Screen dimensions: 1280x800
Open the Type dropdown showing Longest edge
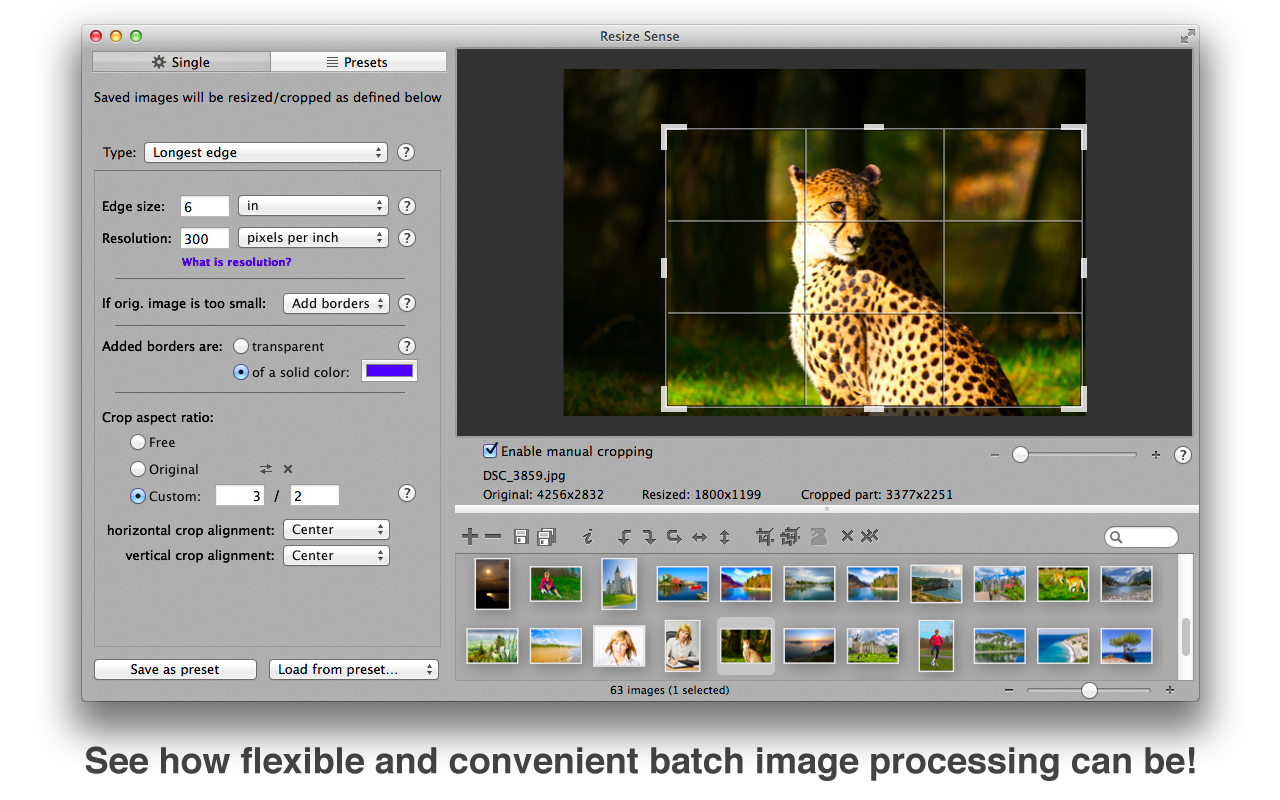(x=265, y=153)
